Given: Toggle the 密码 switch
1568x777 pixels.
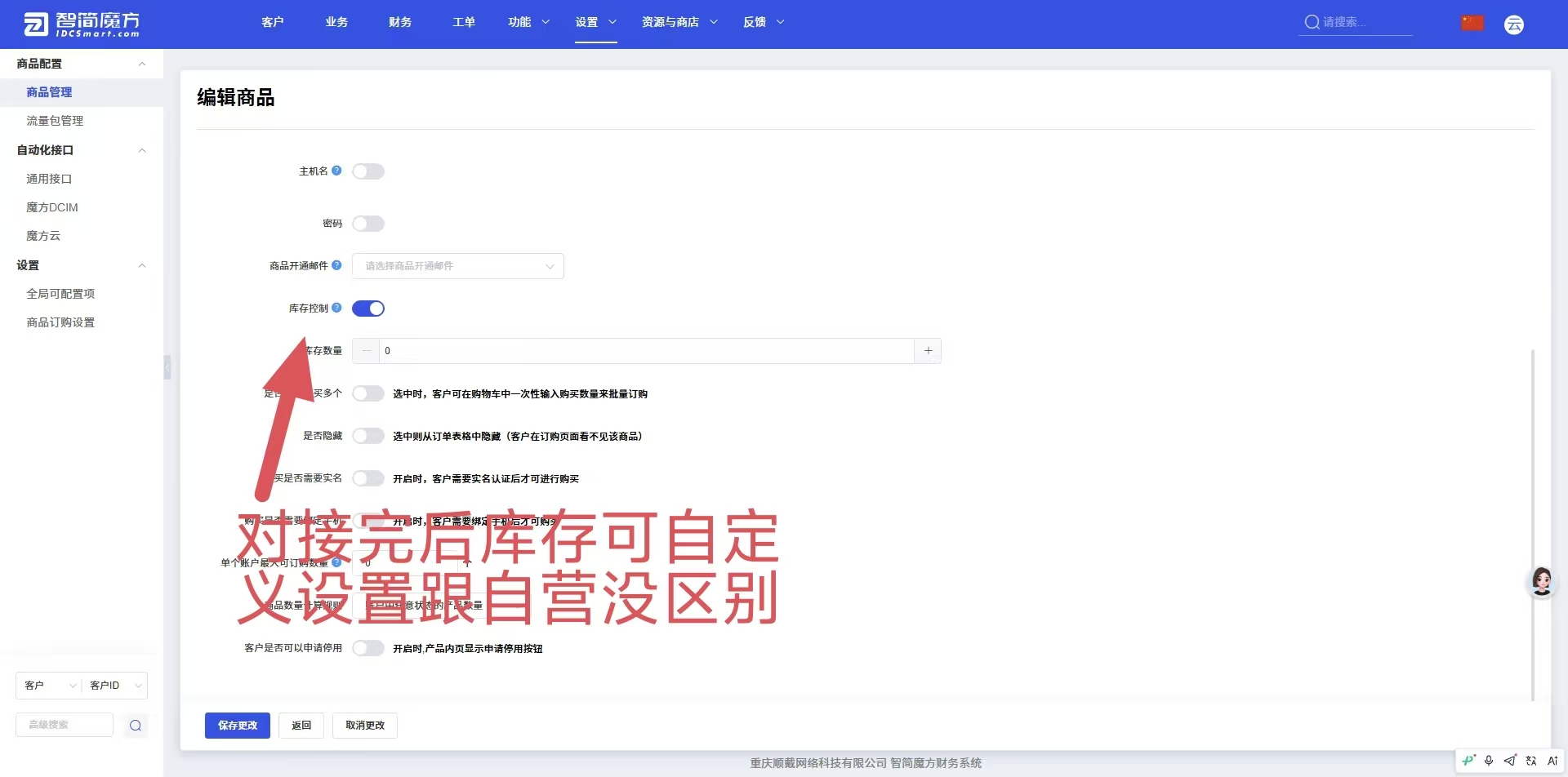Looking at the screenshot, I should pos(368,224).
